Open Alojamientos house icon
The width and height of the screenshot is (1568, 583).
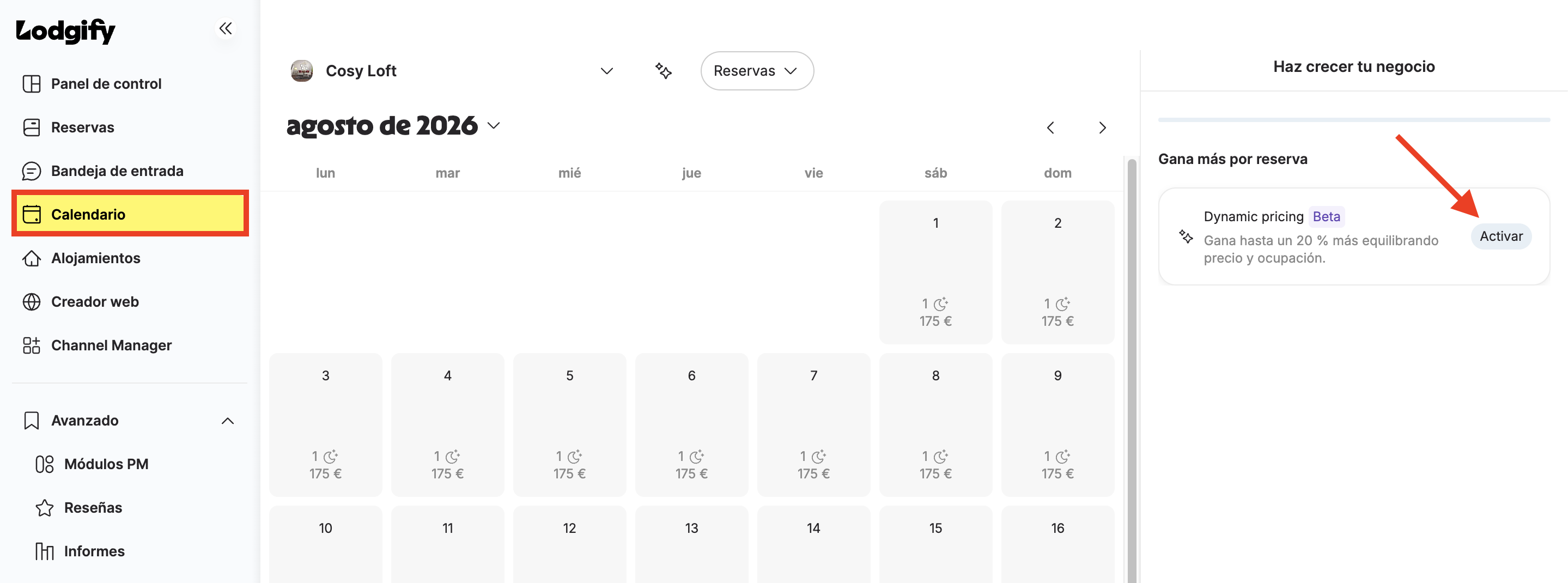31,258
